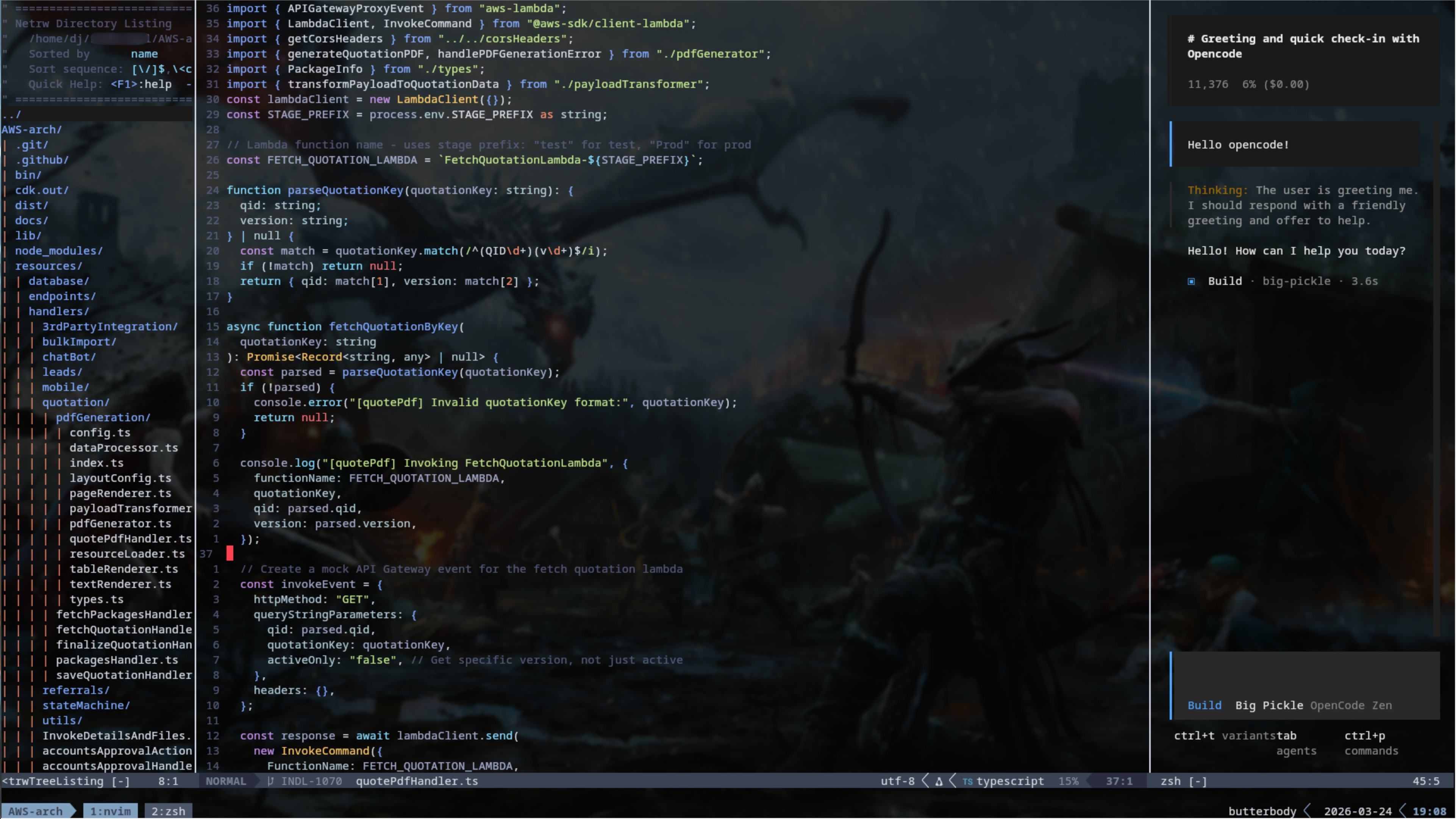Click the Linux penguin icon in statusline

(939, 781)
